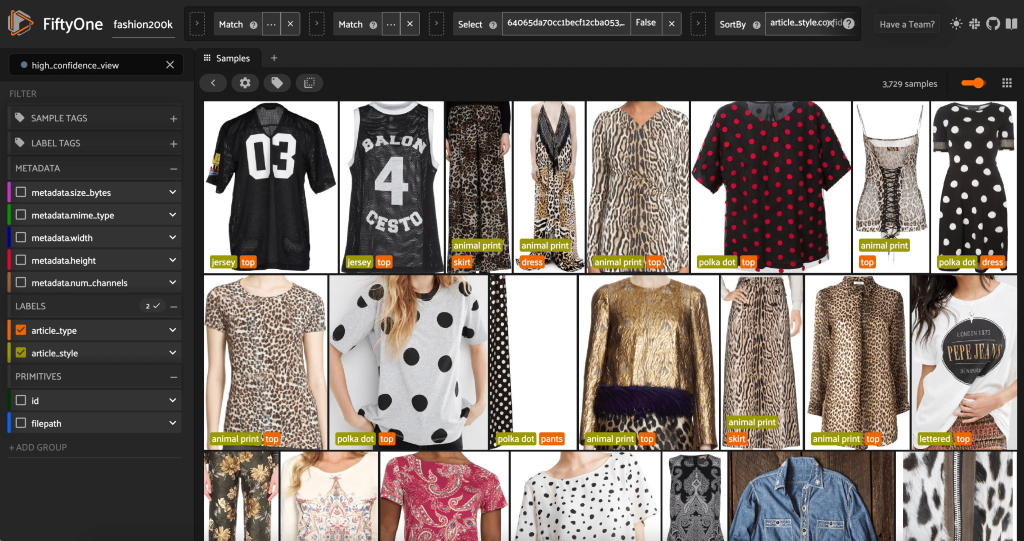Open grid view icon near zoom slider
1024x541 pixels.
[x=1006, y=83]
